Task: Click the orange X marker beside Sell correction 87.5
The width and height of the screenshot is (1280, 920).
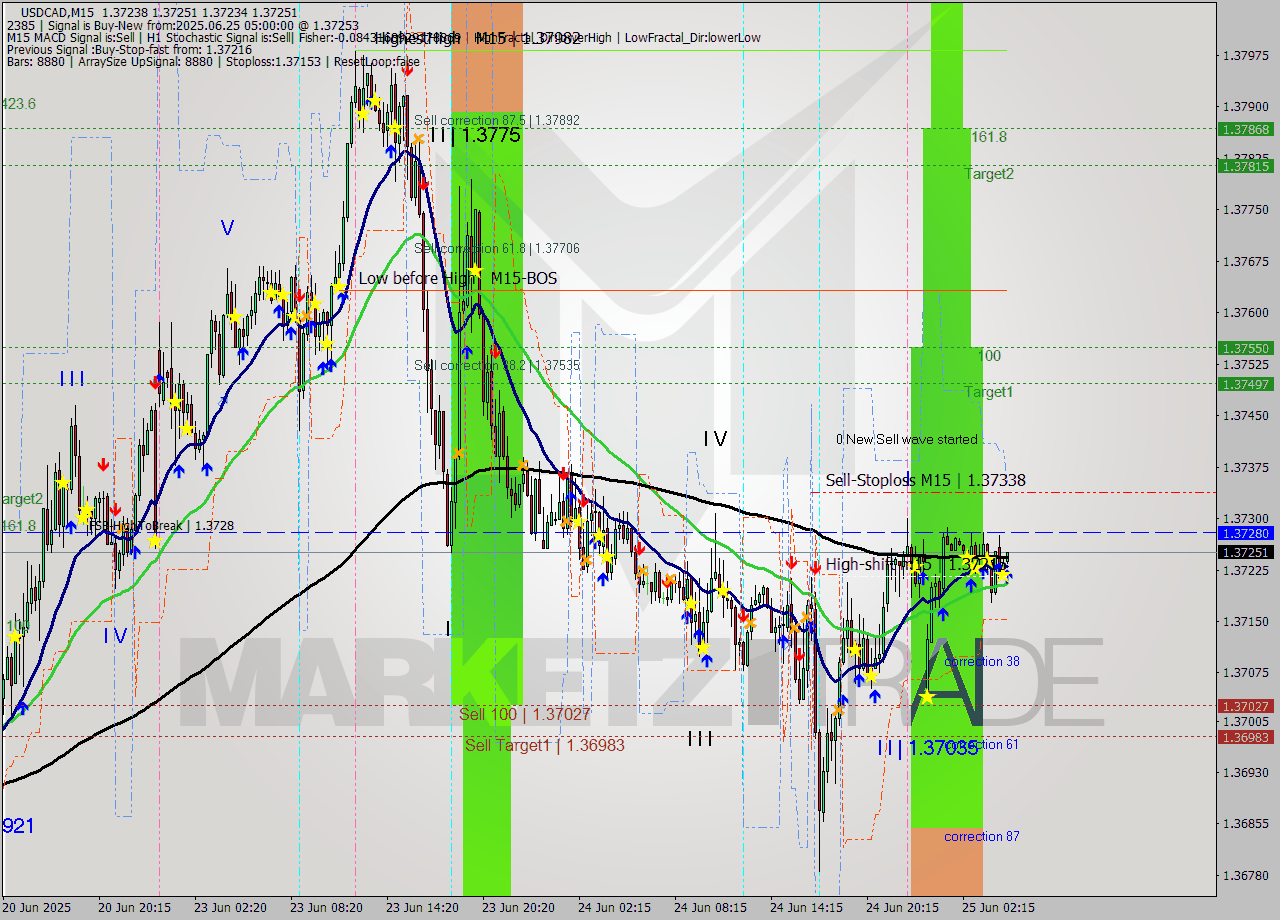Action: click(417, 138)
